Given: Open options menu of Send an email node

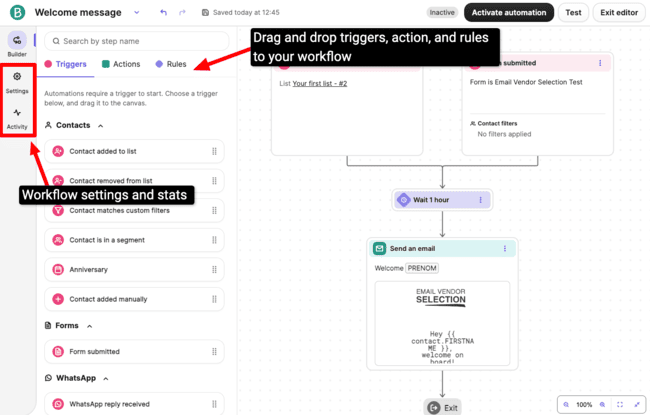Looking at the screenshot, I should coord(504,248).
